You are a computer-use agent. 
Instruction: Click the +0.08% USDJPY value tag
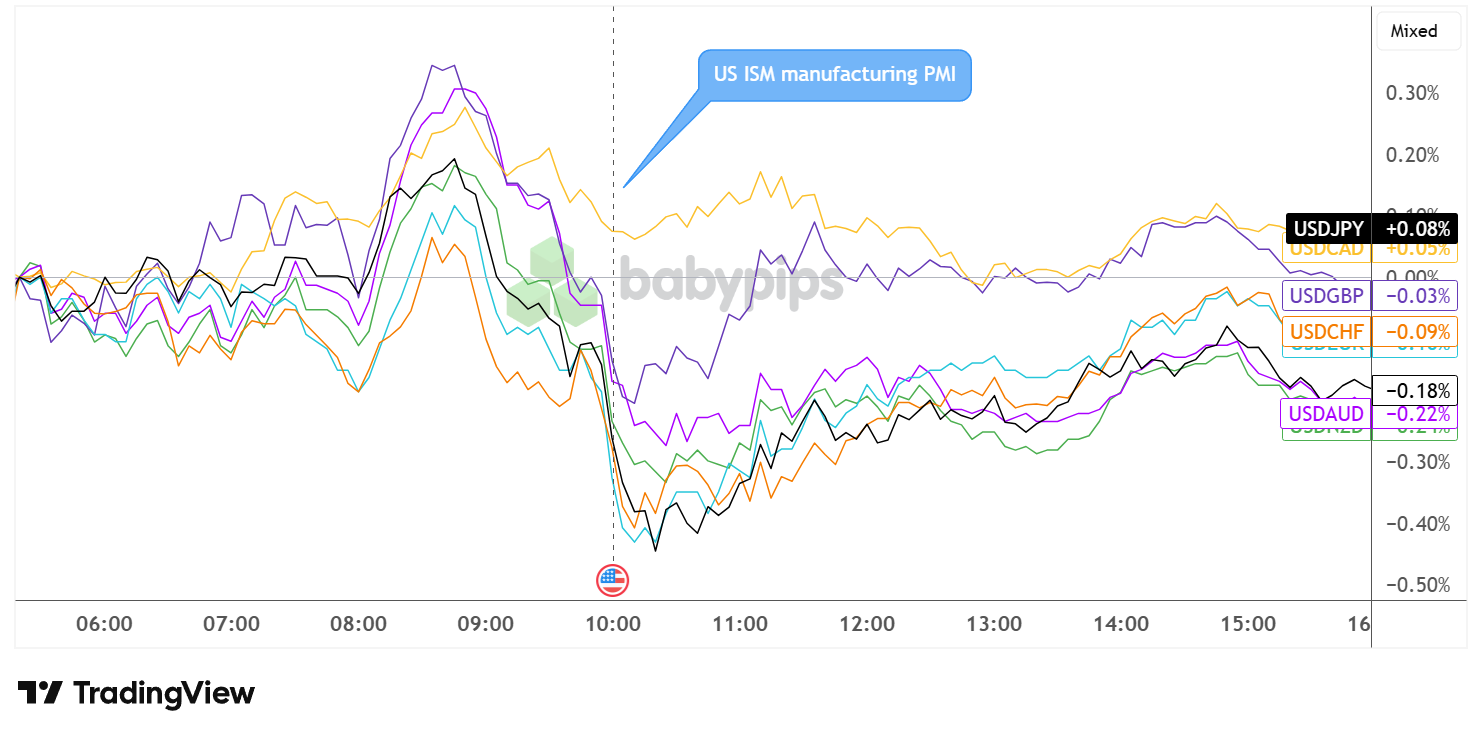[1415, 229]
